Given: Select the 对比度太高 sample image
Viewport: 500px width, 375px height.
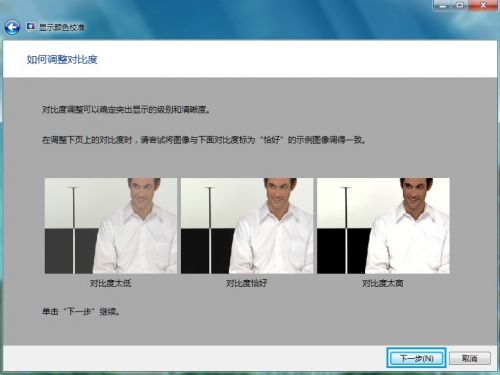Looking at the screenshot, I should (383, 226).
